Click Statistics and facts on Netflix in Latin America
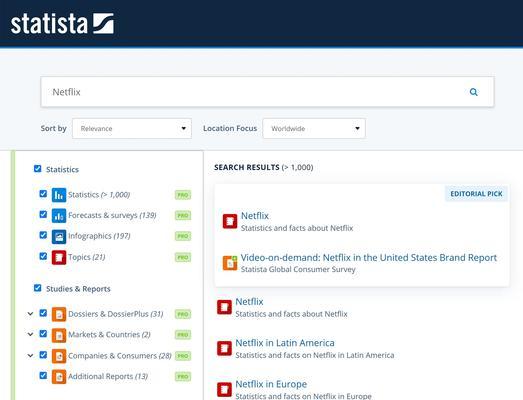This screenshot has width=523, height=400. [x=315, y=355]
